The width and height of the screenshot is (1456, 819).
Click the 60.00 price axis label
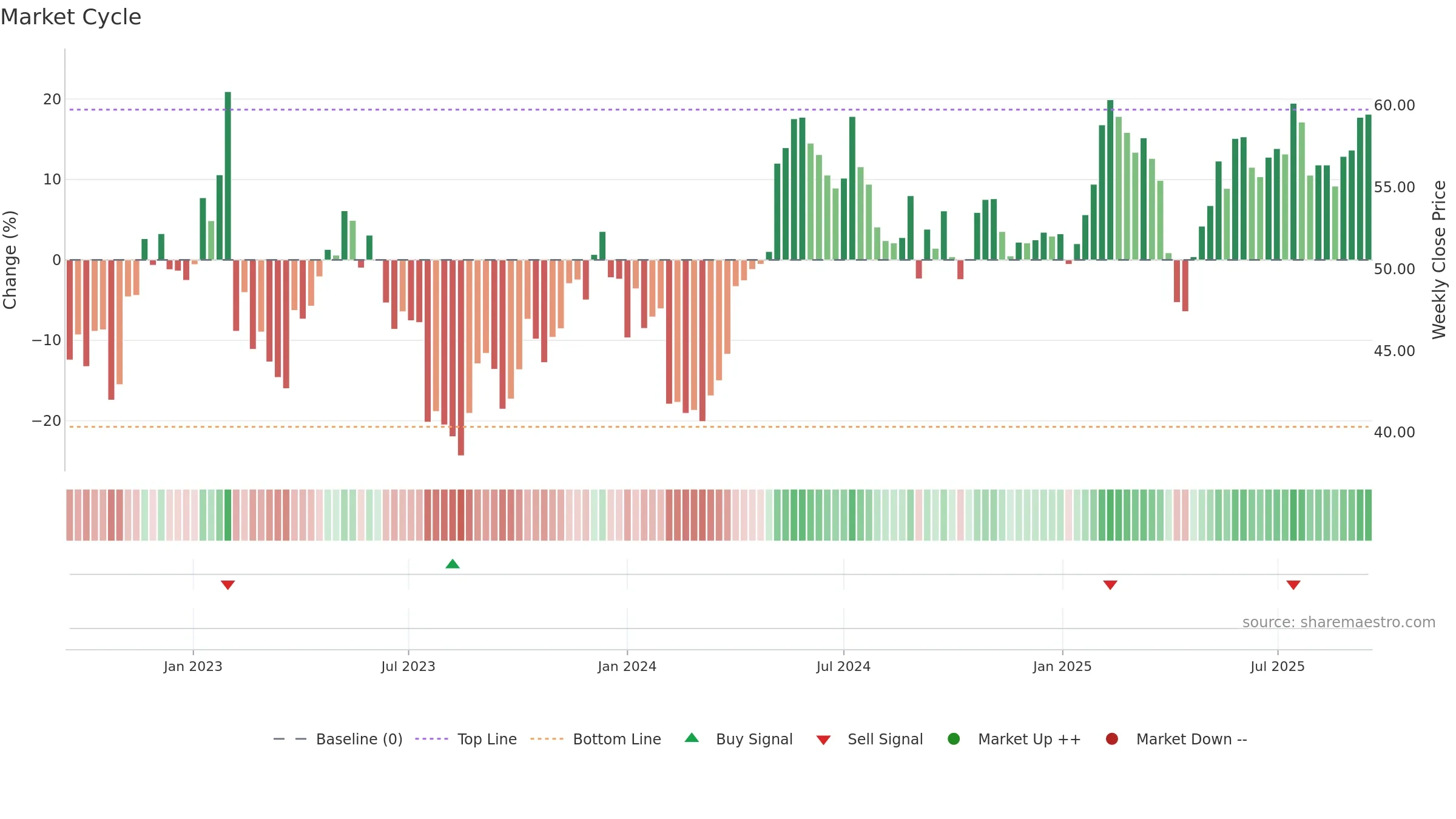click(1394, 106)
